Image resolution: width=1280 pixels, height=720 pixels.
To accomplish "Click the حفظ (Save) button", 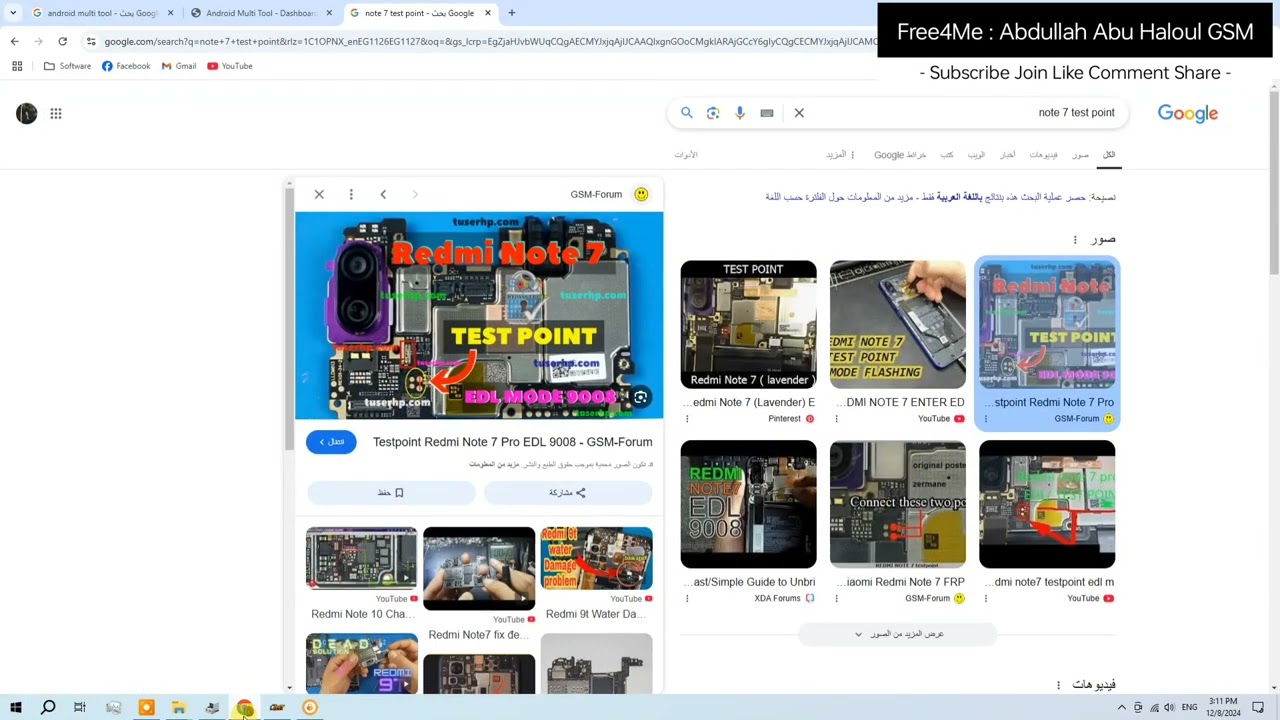I will click(391, 493).
